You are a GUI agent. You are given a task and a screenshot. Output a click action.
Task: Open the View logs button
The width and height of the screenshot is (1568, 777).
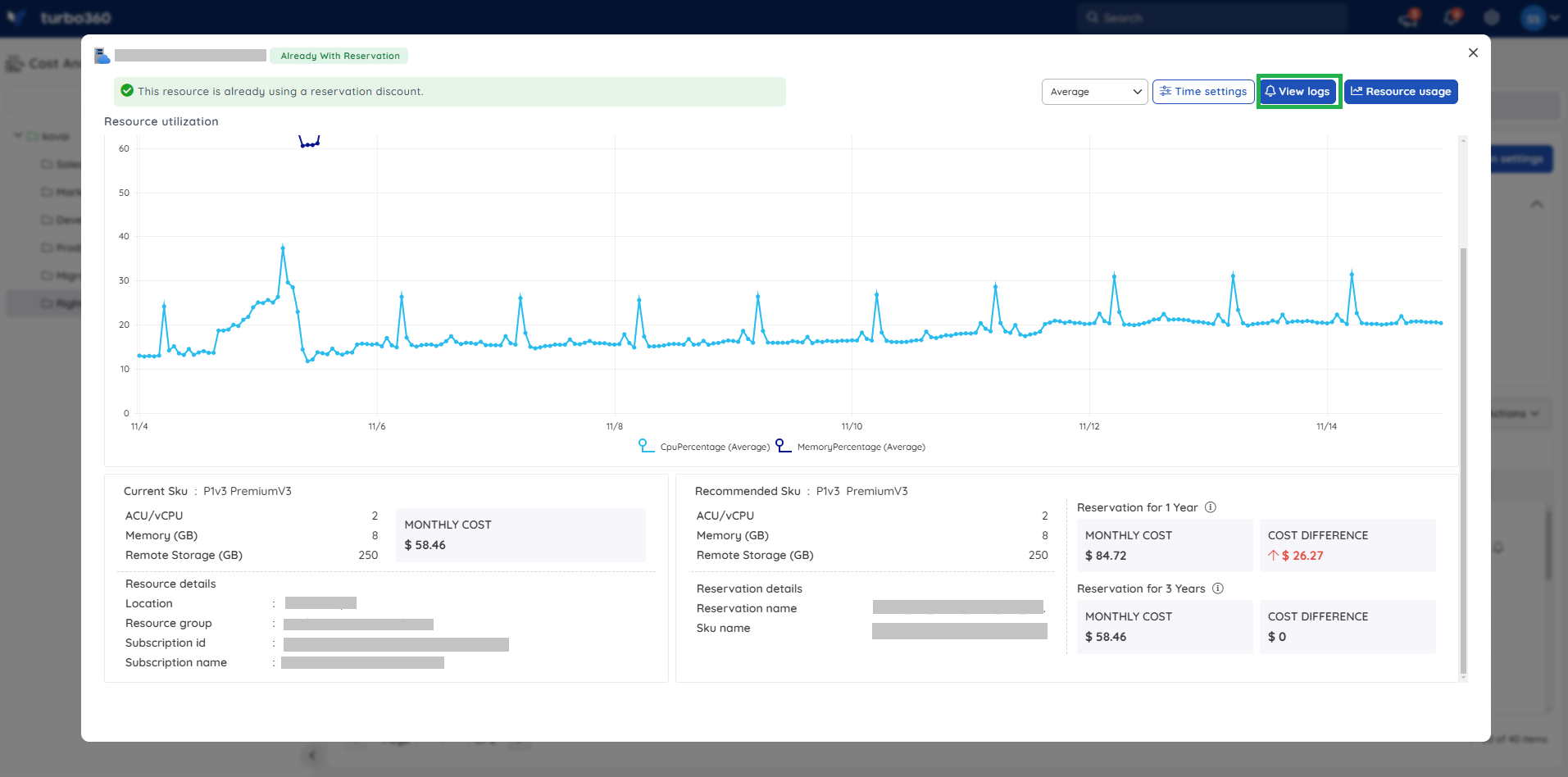pos(1298,92)
